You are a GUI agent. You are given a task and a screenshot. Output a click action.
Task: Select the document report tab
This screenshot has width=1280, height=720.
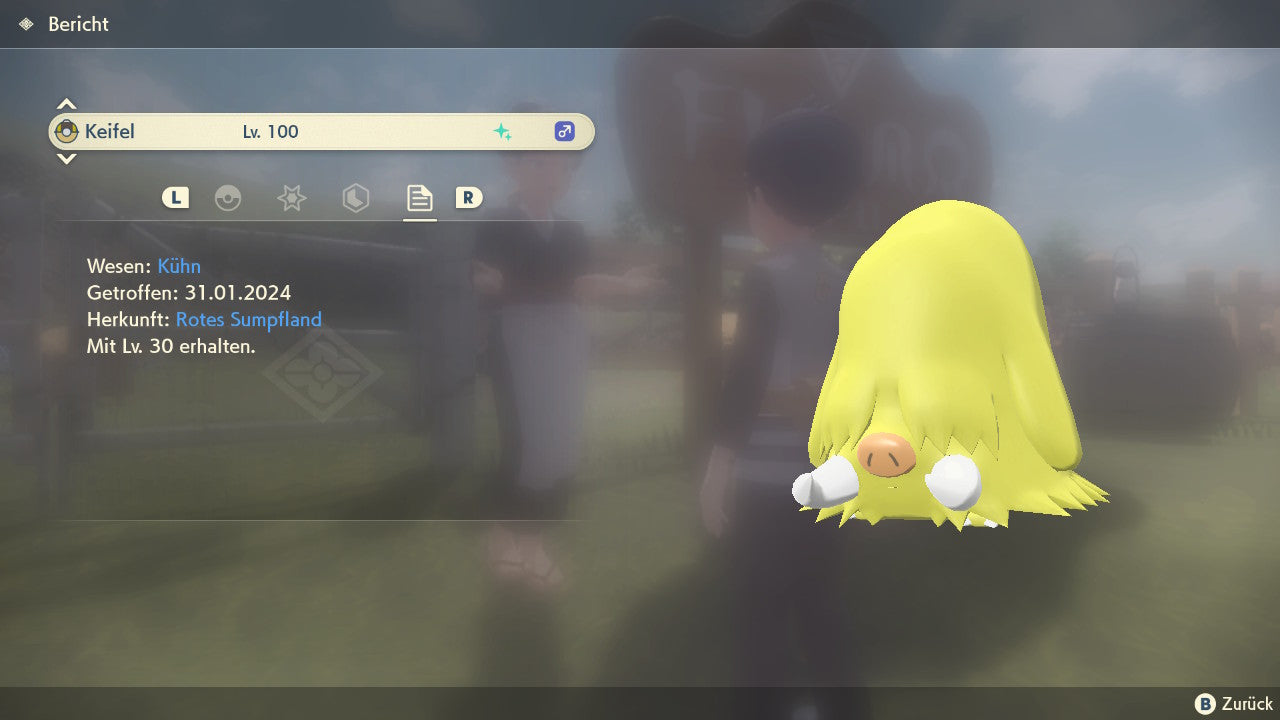pyautogui.click(x=419, y=198)
